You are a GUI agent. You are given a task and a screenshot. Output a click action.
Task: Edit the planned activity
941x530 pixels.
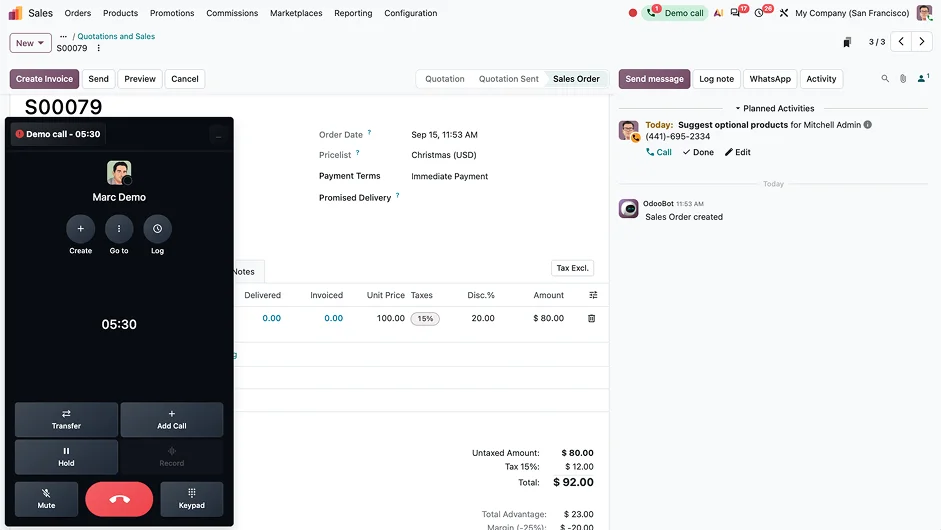click(738, 152)
